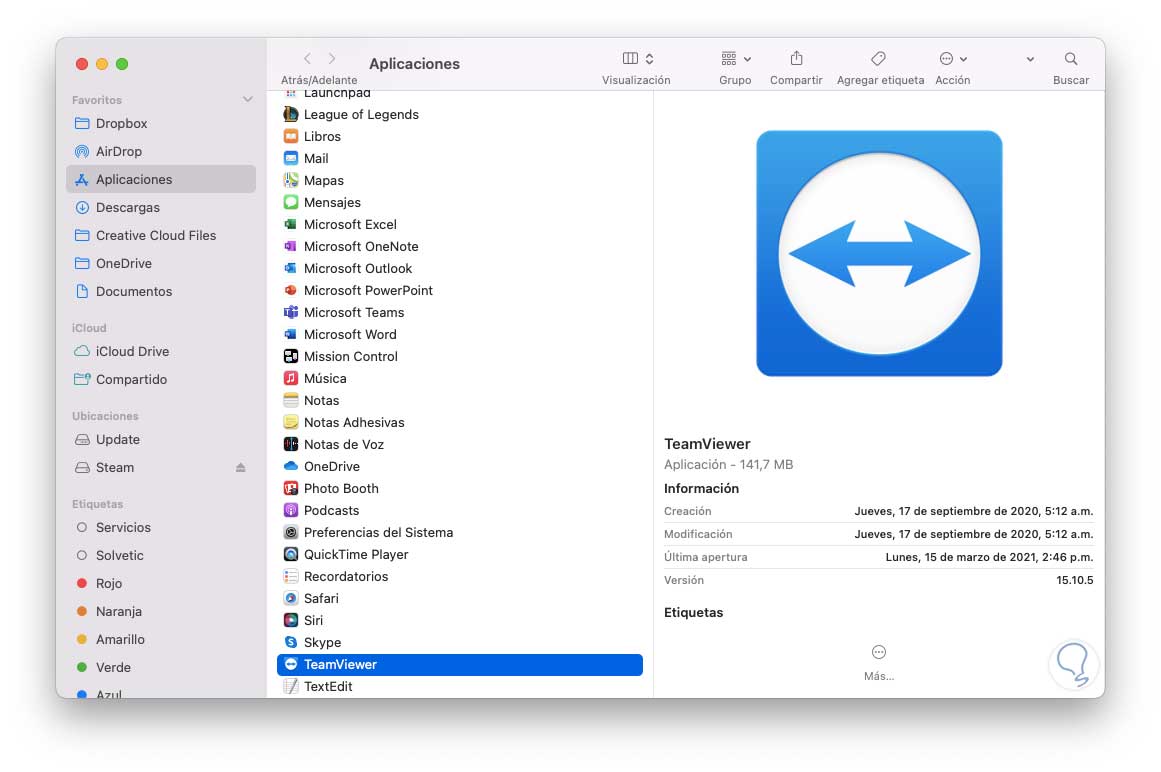Expand the toolbar overflow chevron
Image resolution: width=1161 pixels, height=772 pixels.
(1030, 59)
